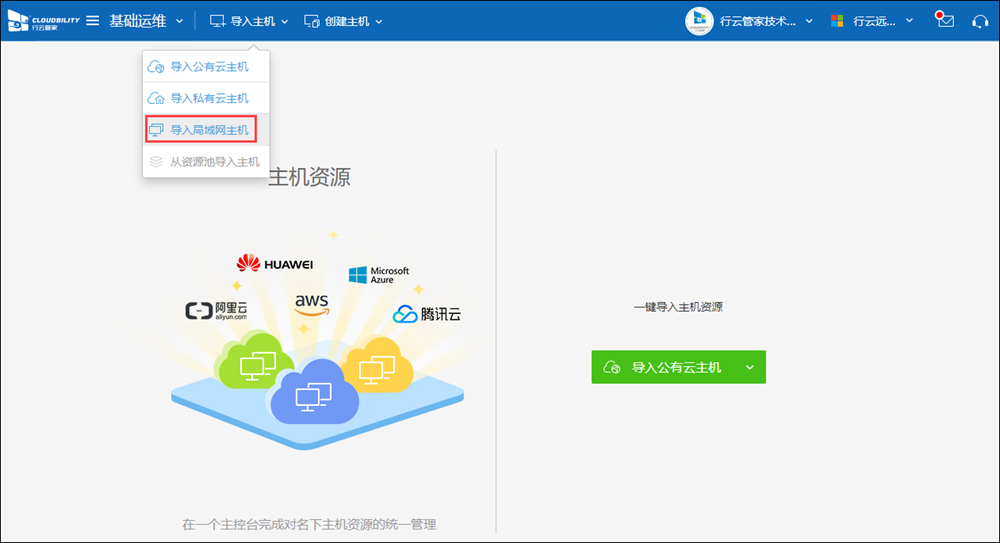Open the 行云管家技术 account dropdown
Viewport: 1000px width, 543px height.
point(766,21)
